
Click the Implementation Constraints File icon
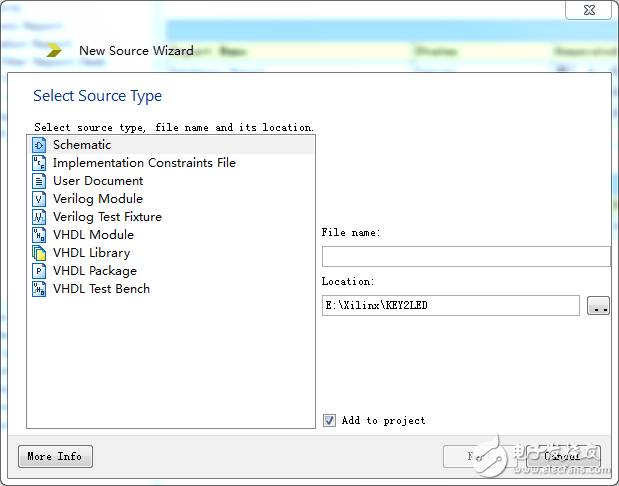(x=39, y=163)
